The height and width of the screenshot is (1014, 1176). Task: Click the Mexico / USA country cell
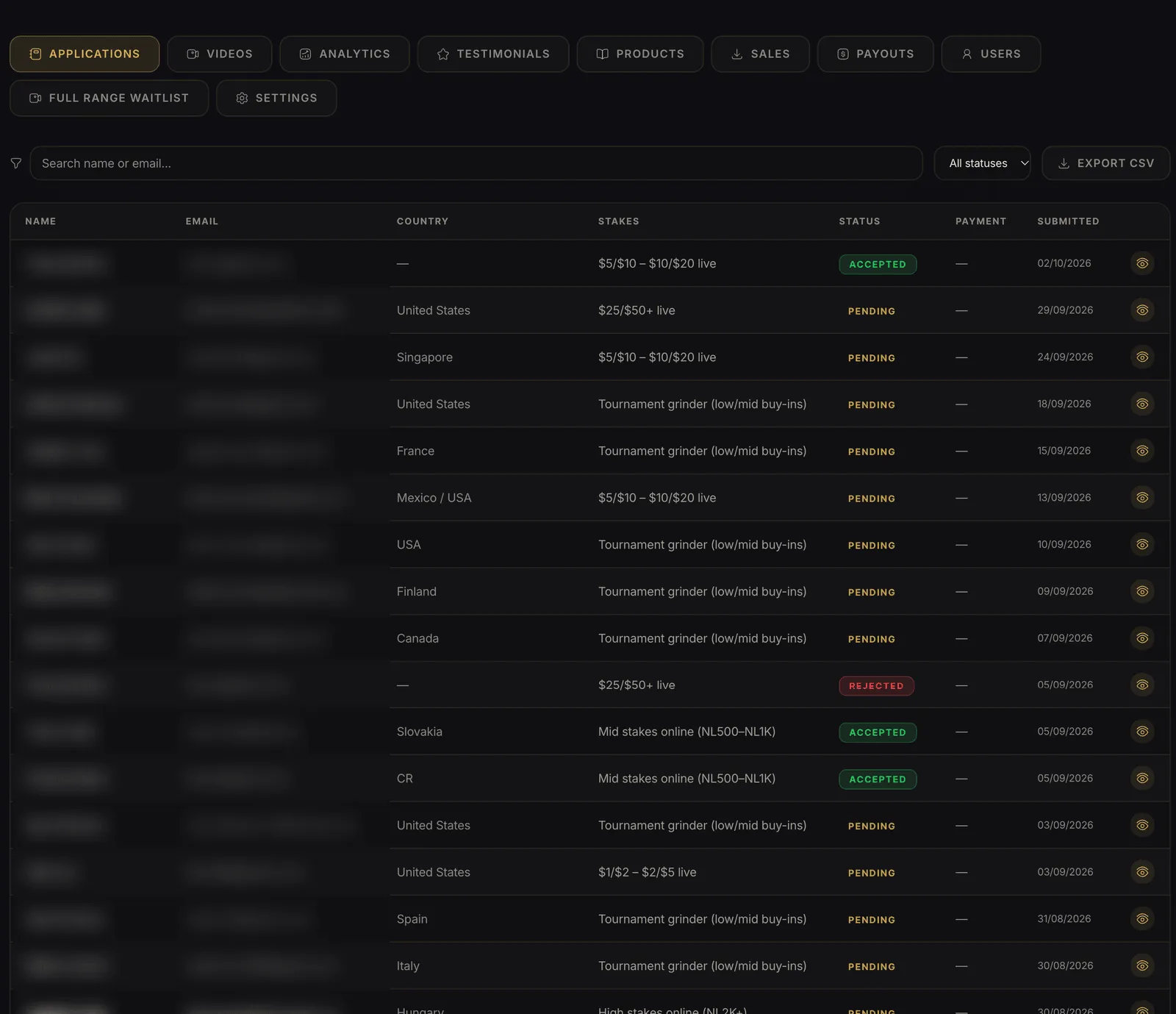point(434,498)
